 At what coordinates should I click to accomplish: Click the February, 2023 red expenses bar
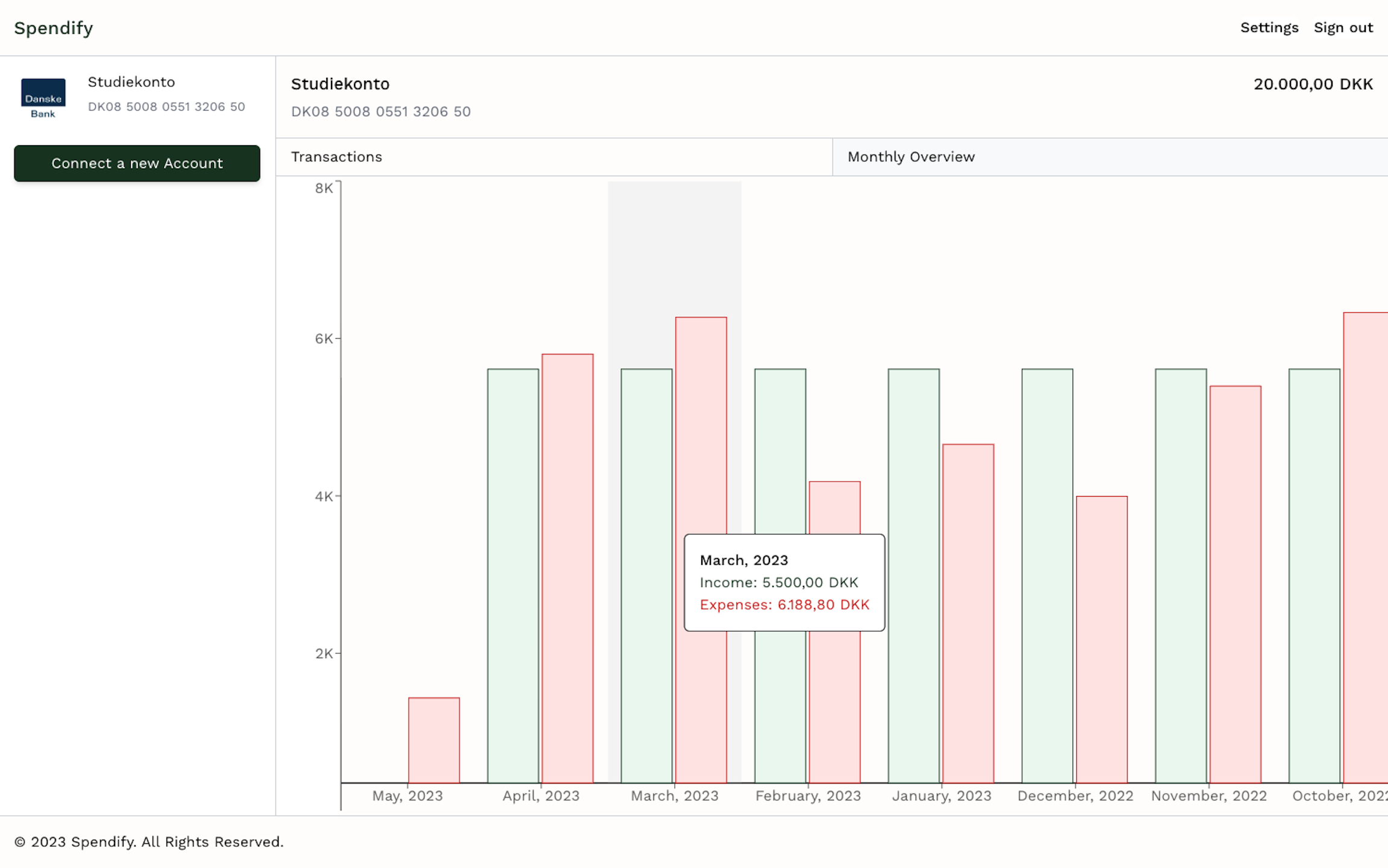834,508
